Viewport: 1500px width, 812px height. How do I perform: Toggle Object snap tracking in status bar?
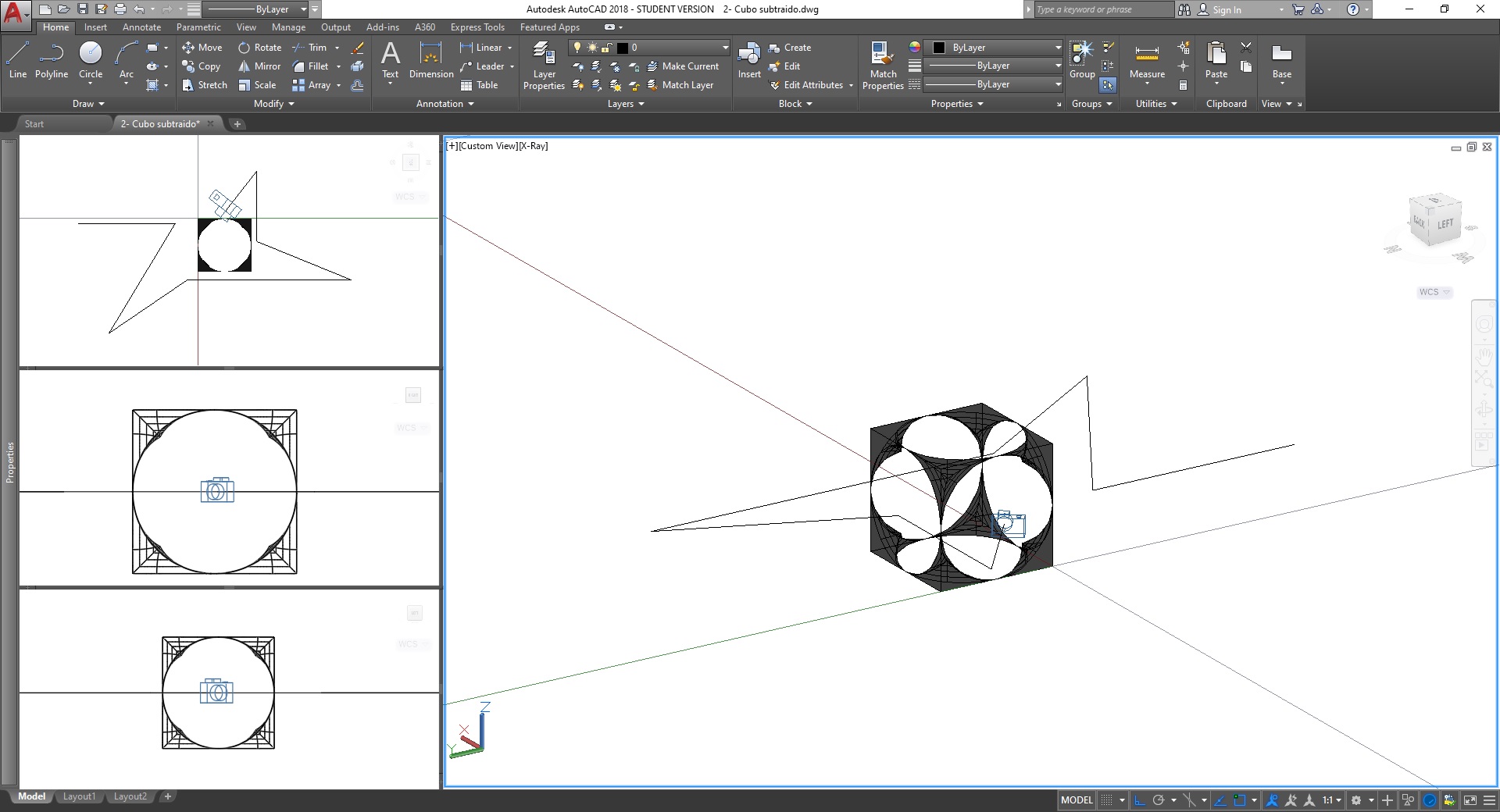coord(1220,800)
